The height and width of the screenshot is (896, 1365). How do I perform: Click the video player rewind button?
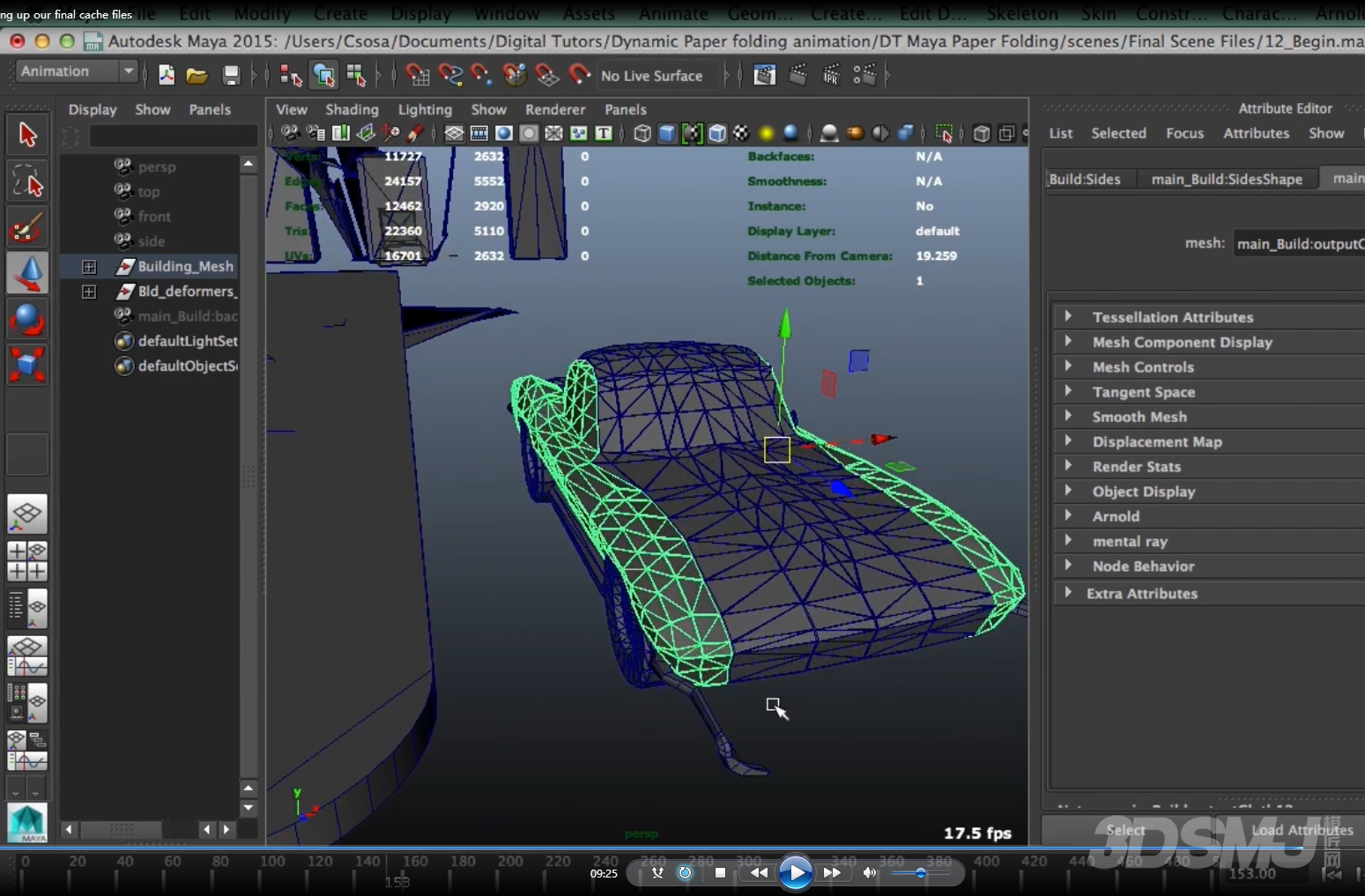pos(759,872)
